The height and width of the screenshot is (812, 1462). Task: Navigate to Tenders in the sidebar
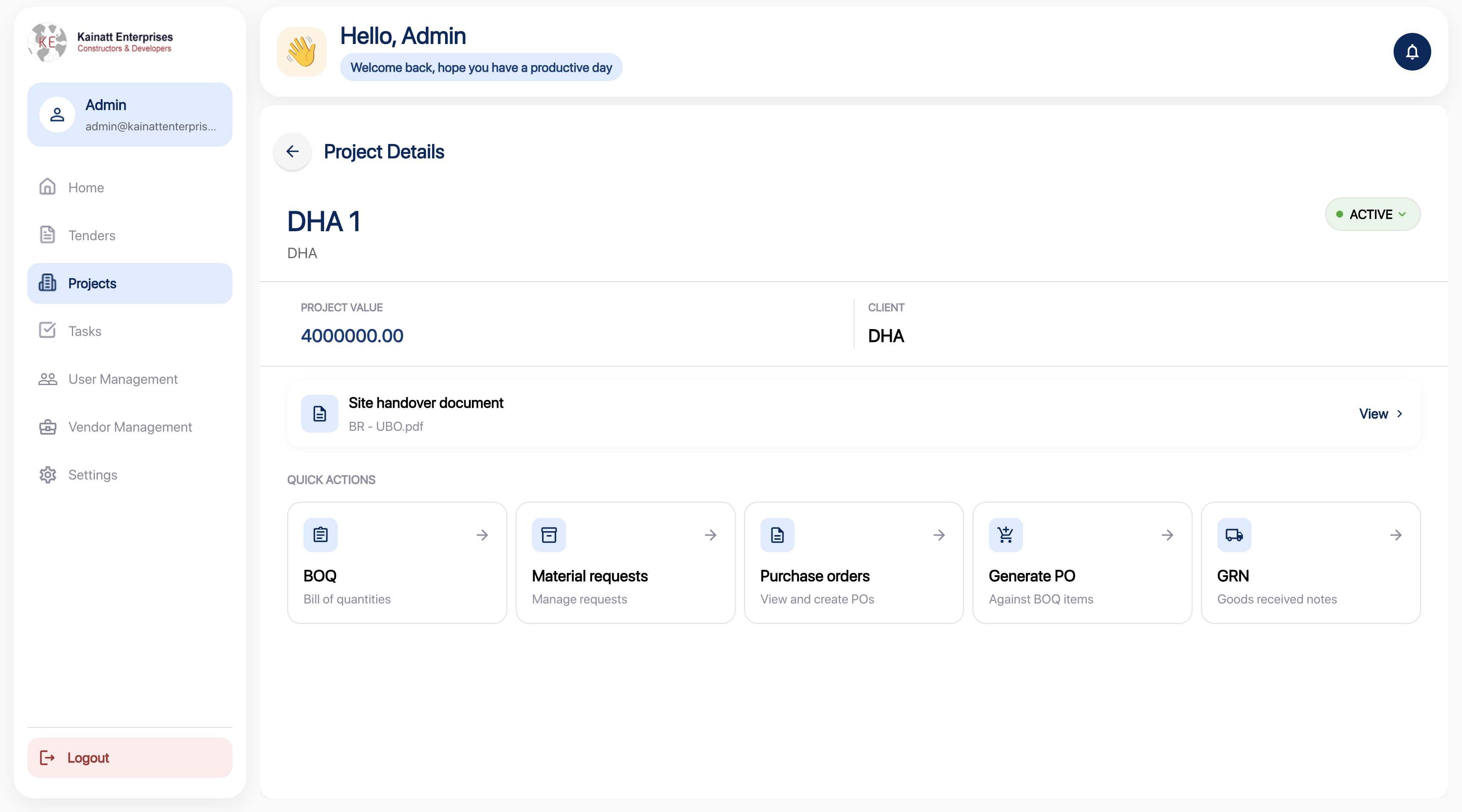(x=130, y=235)
